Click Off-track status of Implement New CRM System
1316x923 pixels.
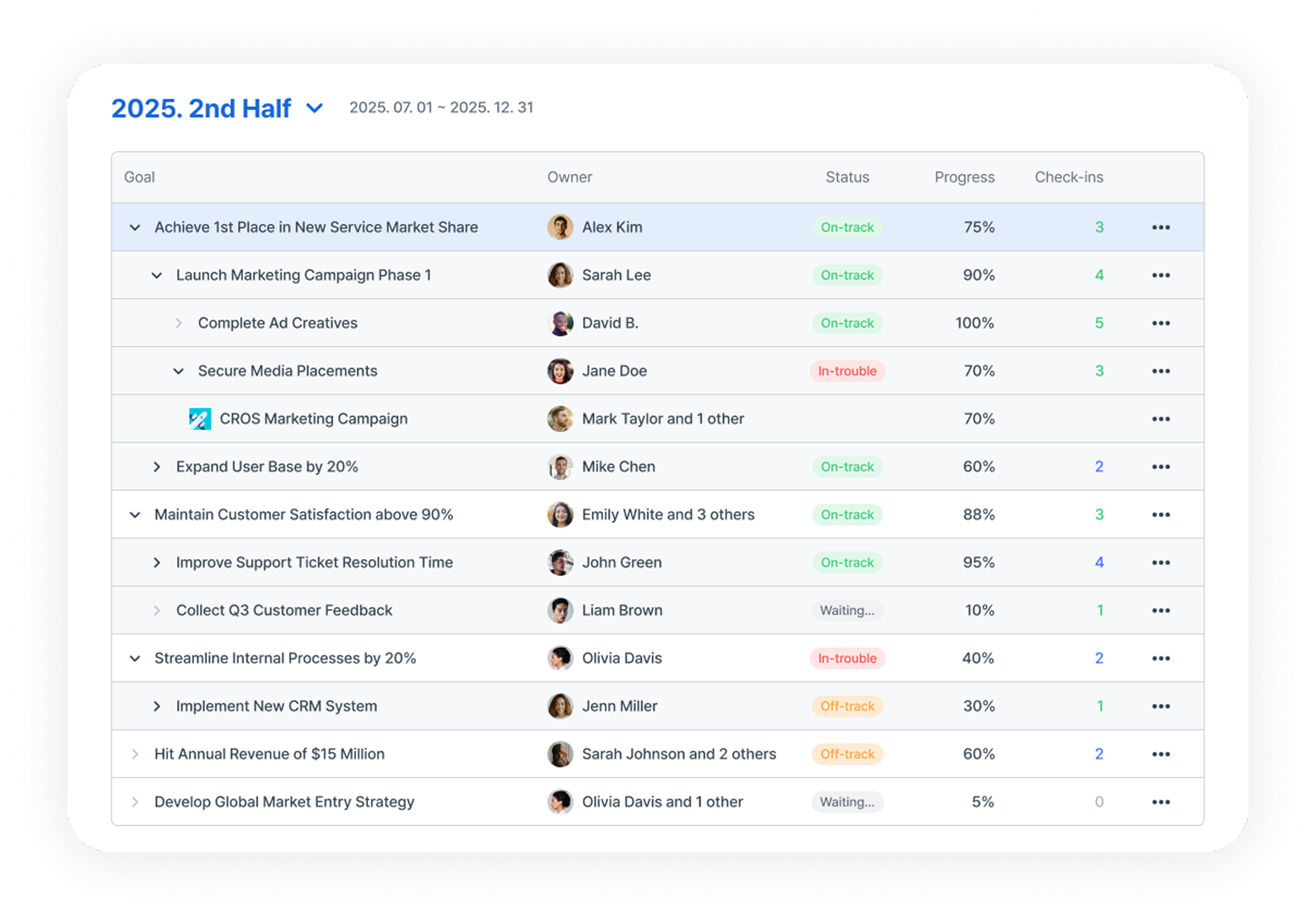pos(847,706)
